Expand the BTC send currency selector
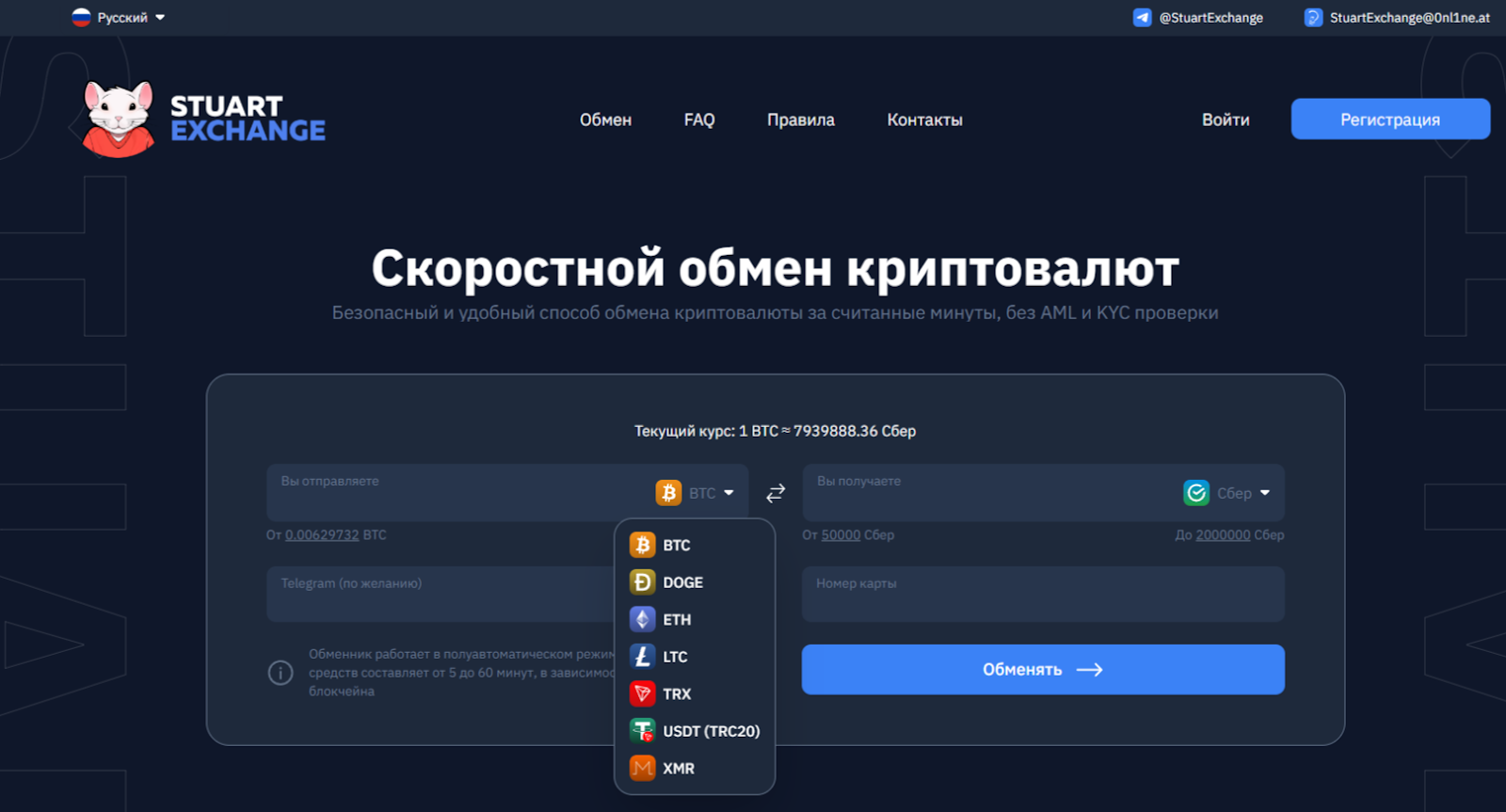This screenshot has height=812, width=1506. pyautogui.click(x=696, y=492)
